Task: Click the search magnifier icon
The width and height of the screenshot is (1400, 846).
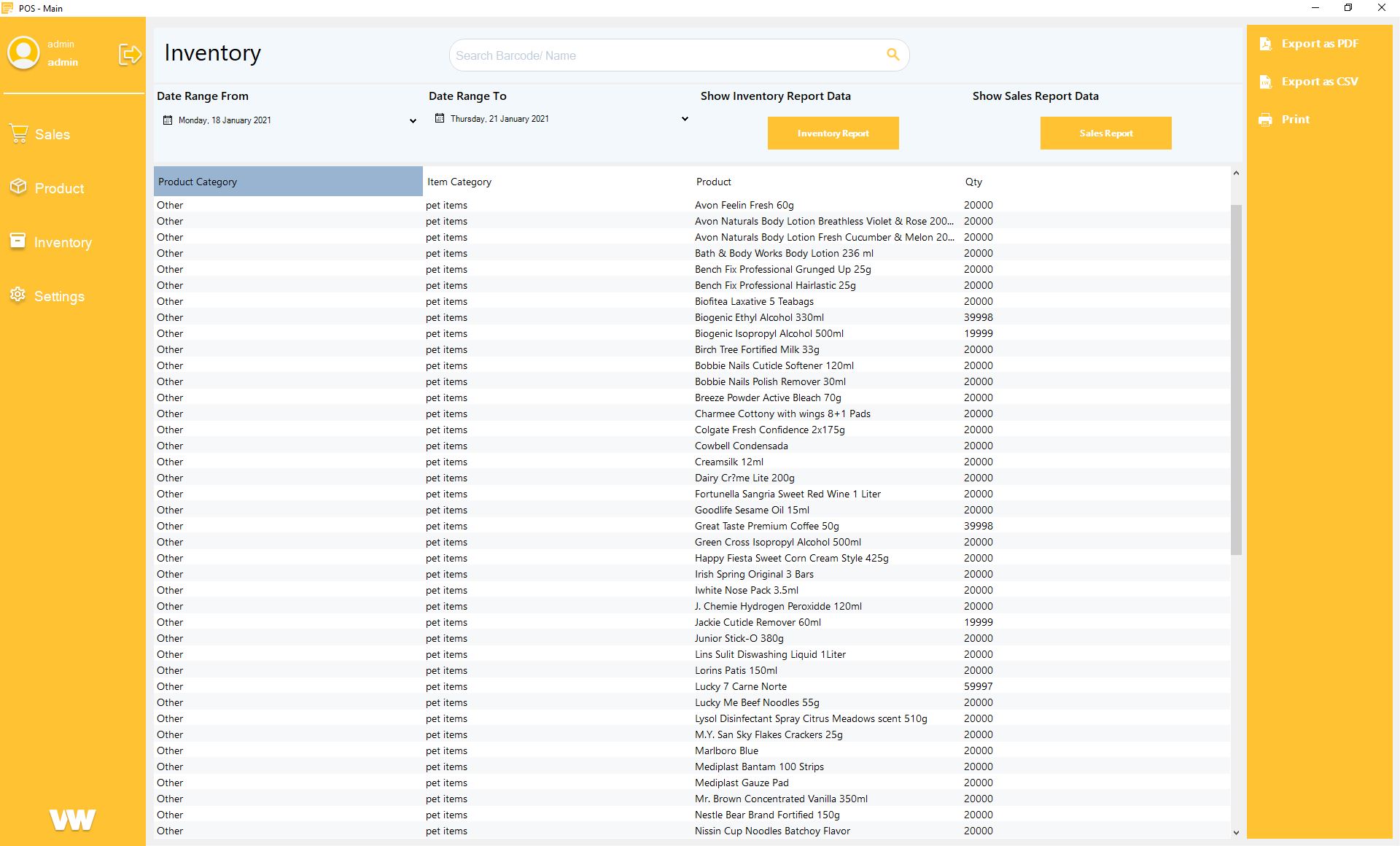Action: (892, 55)
